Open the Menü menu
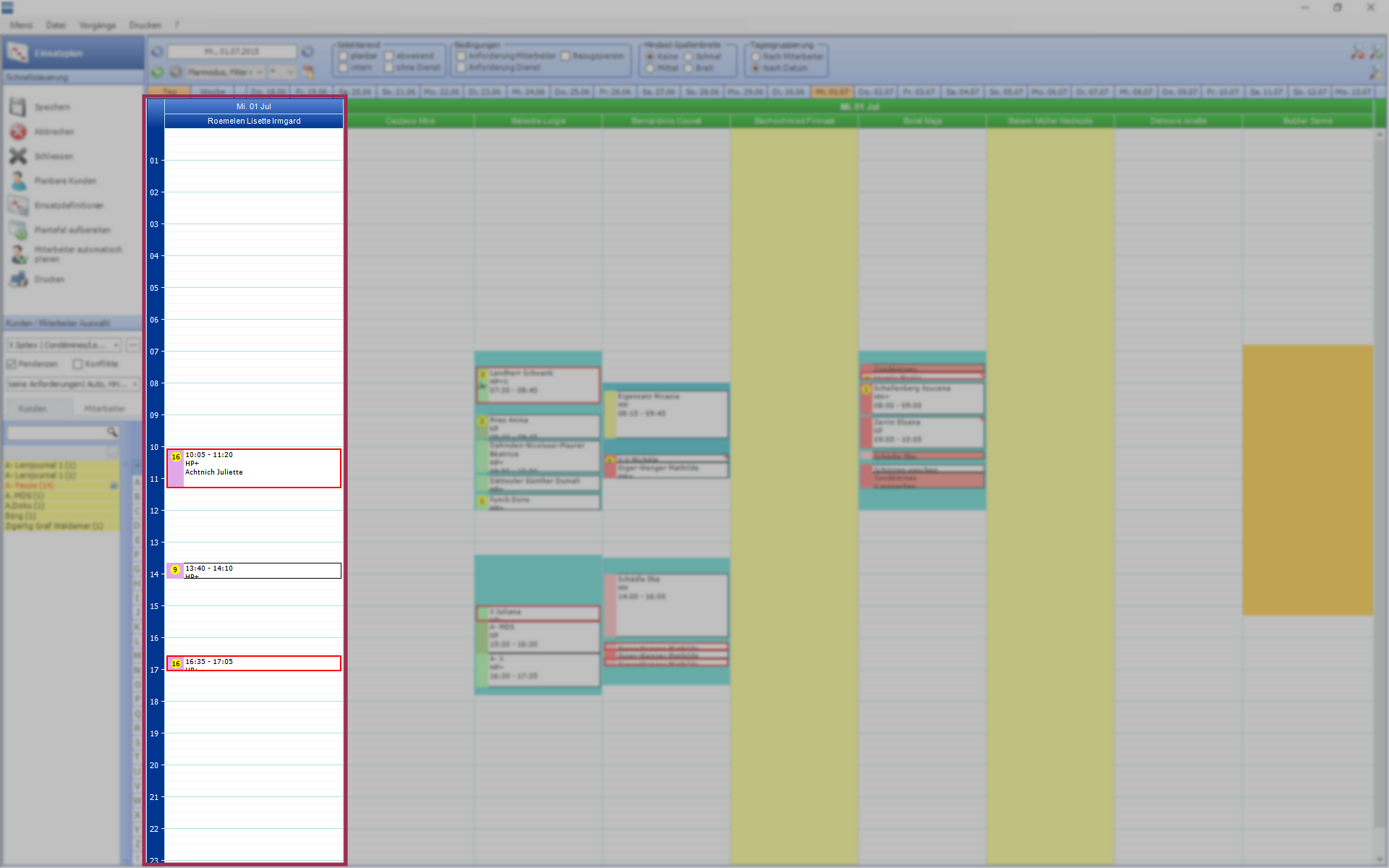 point(22,25)
